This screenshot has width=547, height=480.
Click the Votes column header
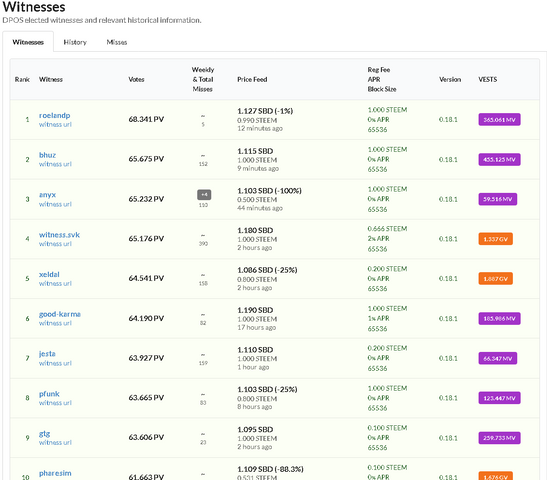point(136,80)
